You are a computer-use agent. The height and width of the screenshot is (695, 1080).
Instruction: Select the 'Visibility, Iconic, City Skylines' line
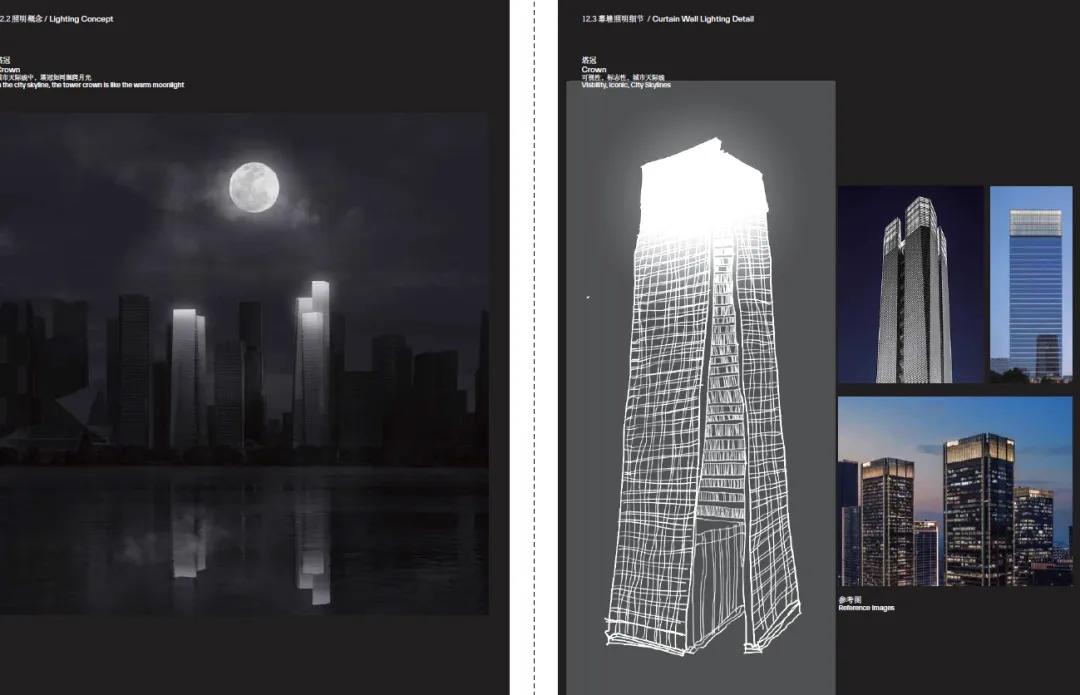coord(626,85)
